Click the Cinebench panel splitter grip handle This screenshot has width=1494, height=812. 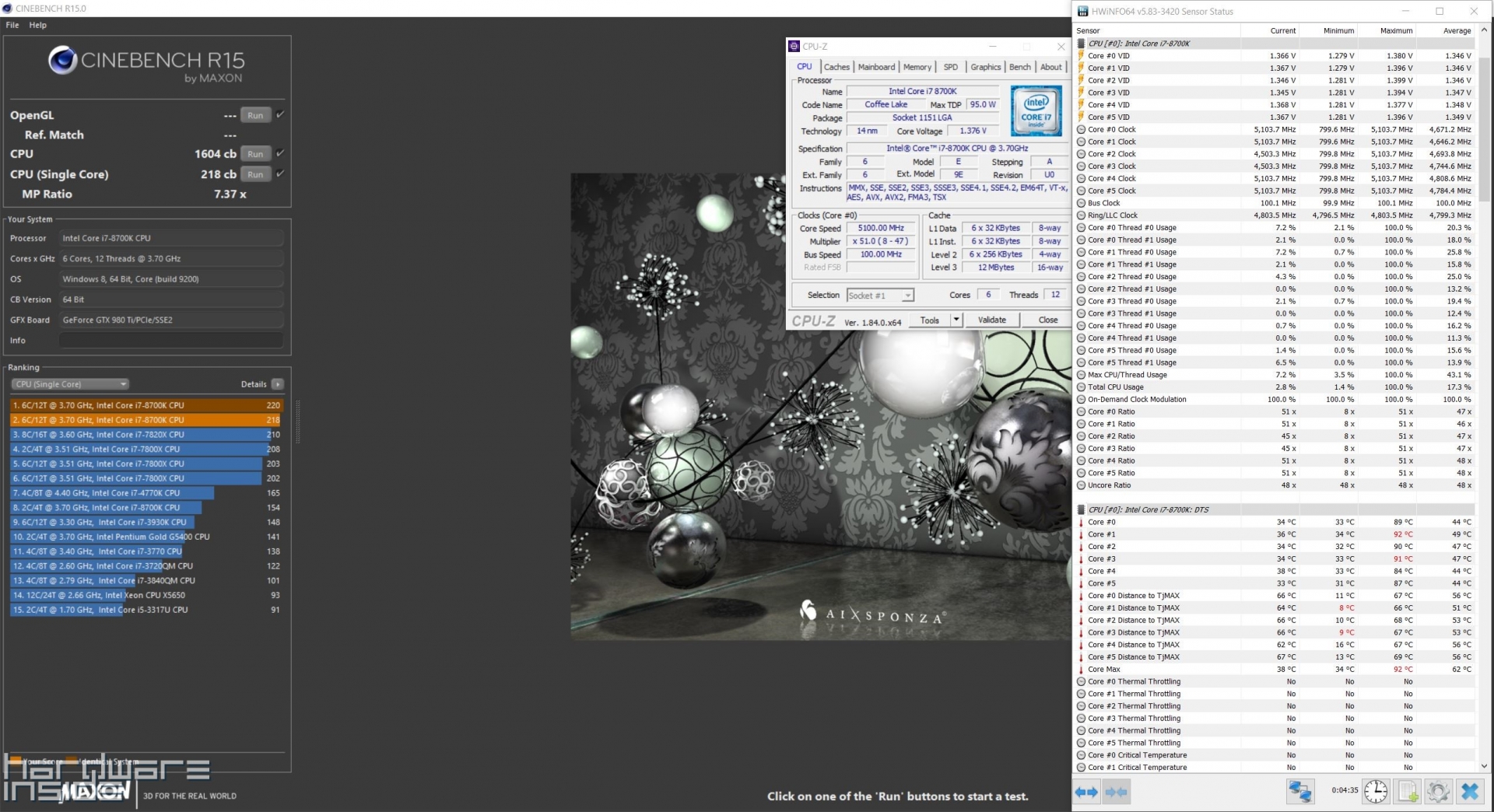point(297,423)
